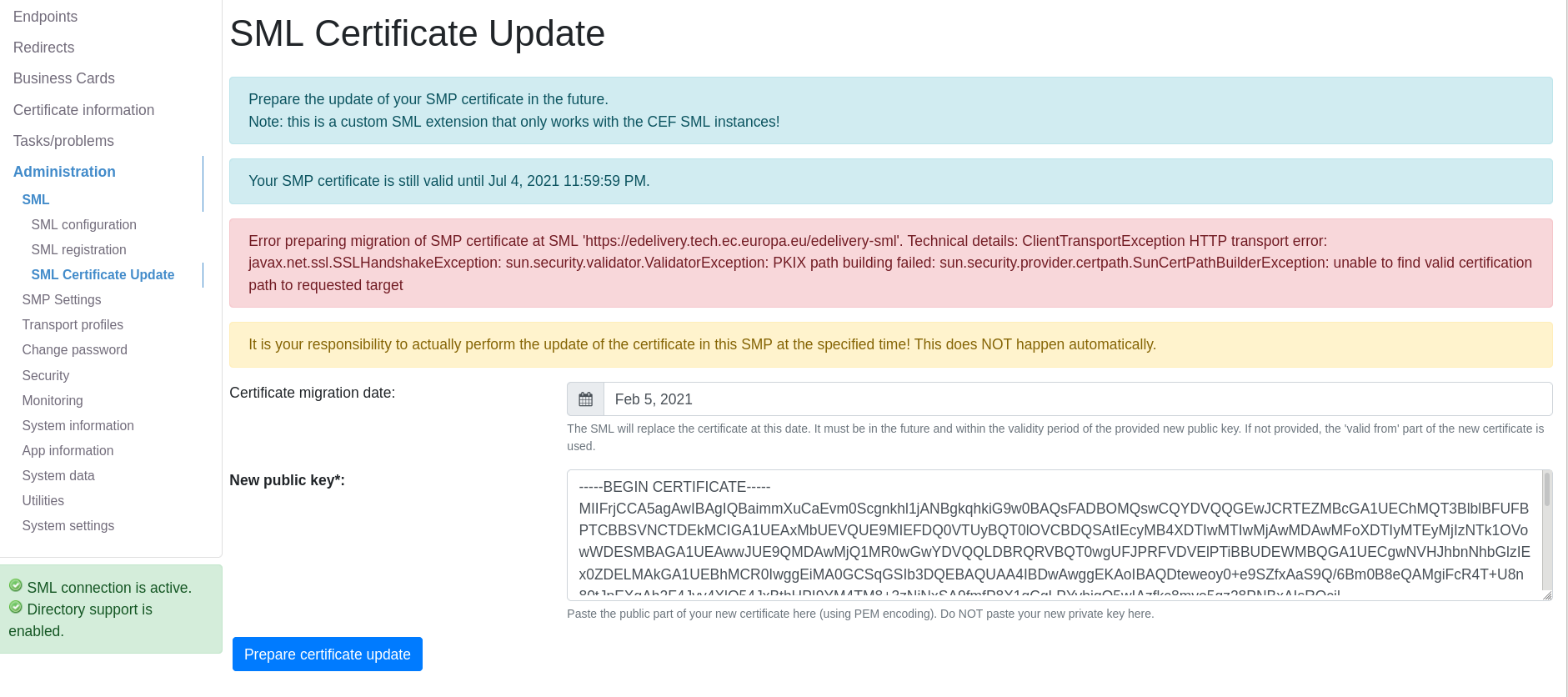1568x697 pixels.
Task: Highlight SML Certificate Update entry
Action: tap(103, 274)
